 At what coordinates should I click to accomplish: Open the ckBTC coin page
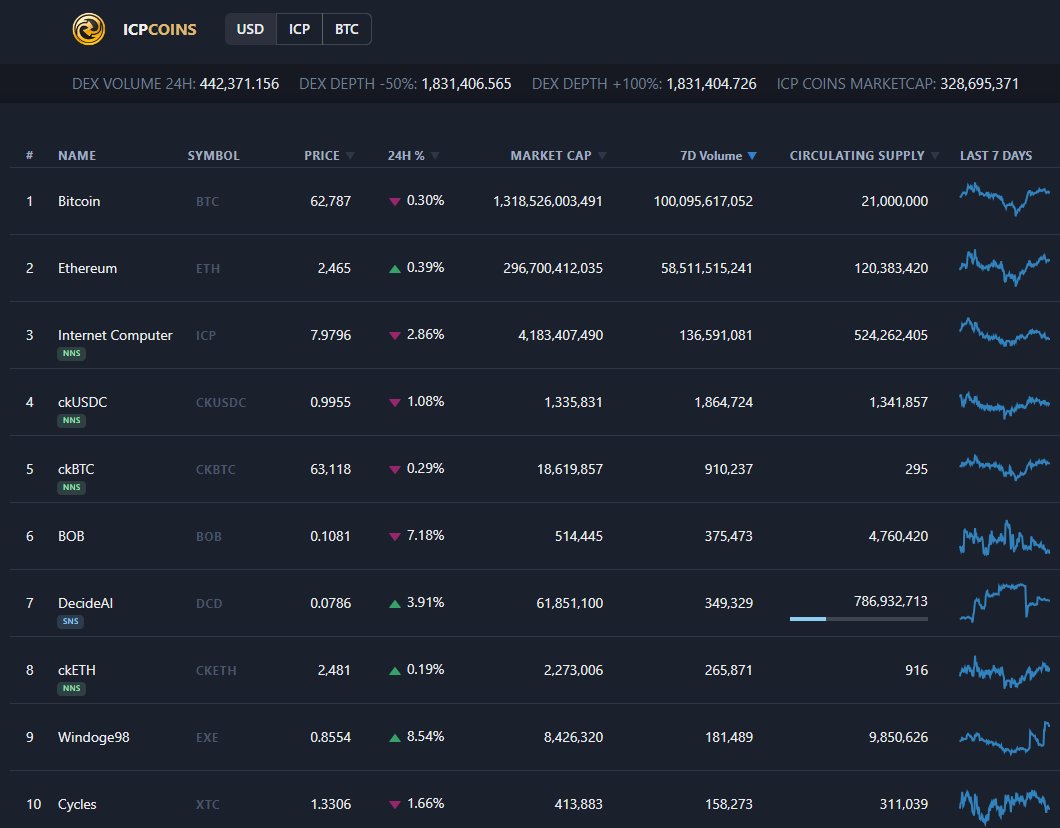coord(76,469)
